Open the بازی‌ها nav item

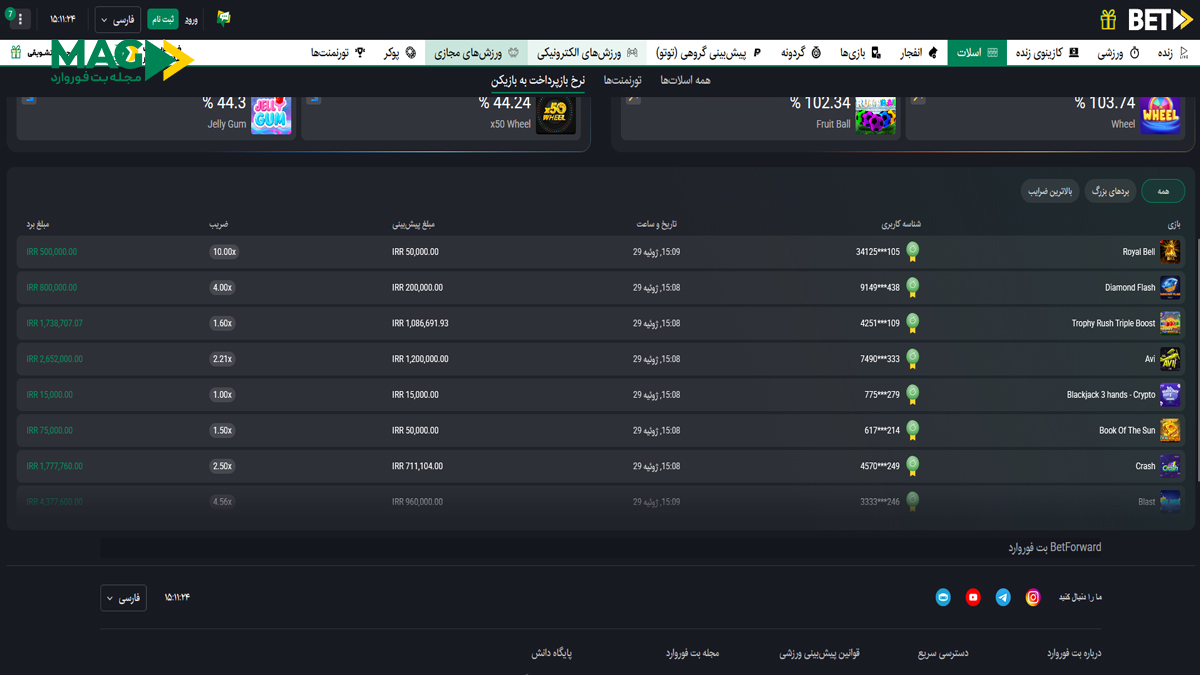pos(861,52)
